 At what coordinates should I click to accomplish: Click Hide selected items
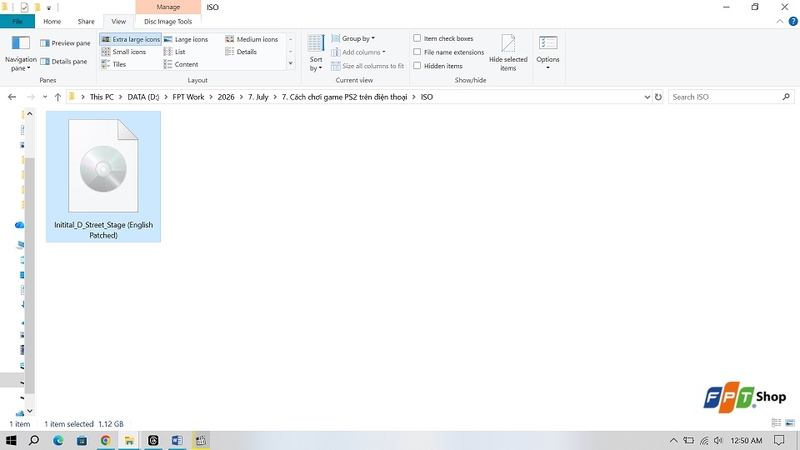pos(508,53)
